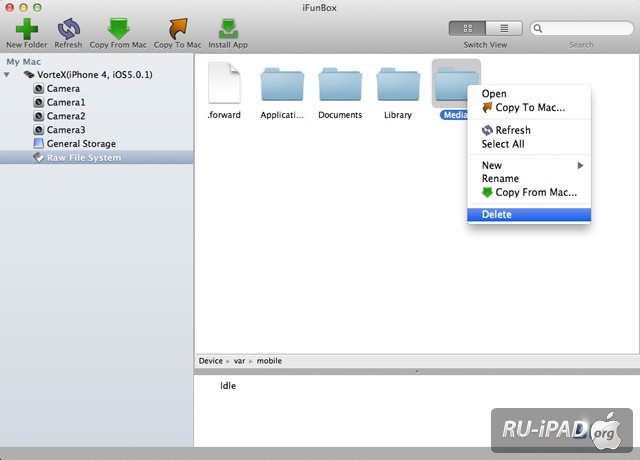Click the Install App toolbar icon

pyautogui.click(x=228, y=29)
